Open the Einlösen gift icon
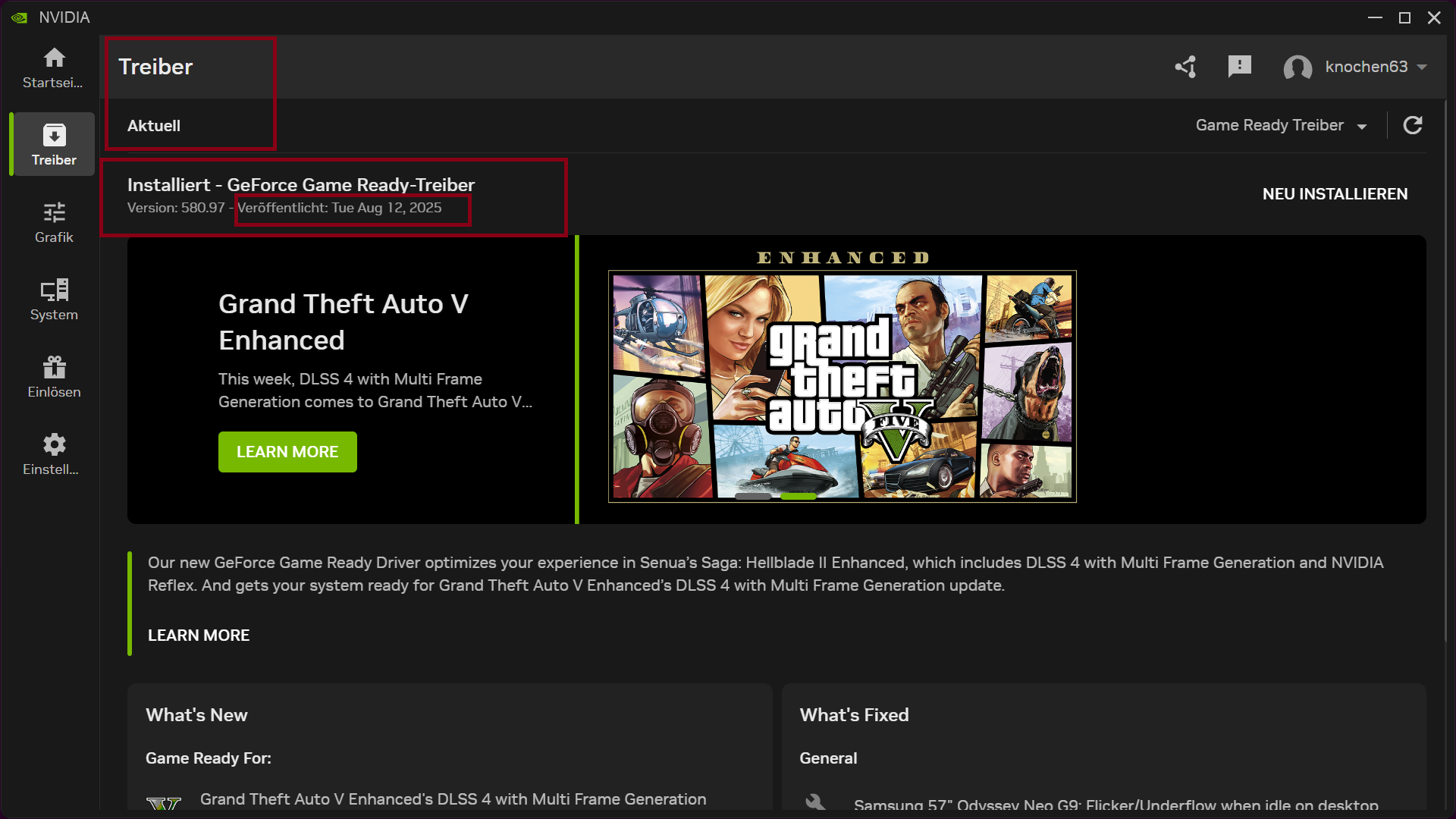Image resolution: width=1456 pixels, height=819 pixels. pos(54,367)
